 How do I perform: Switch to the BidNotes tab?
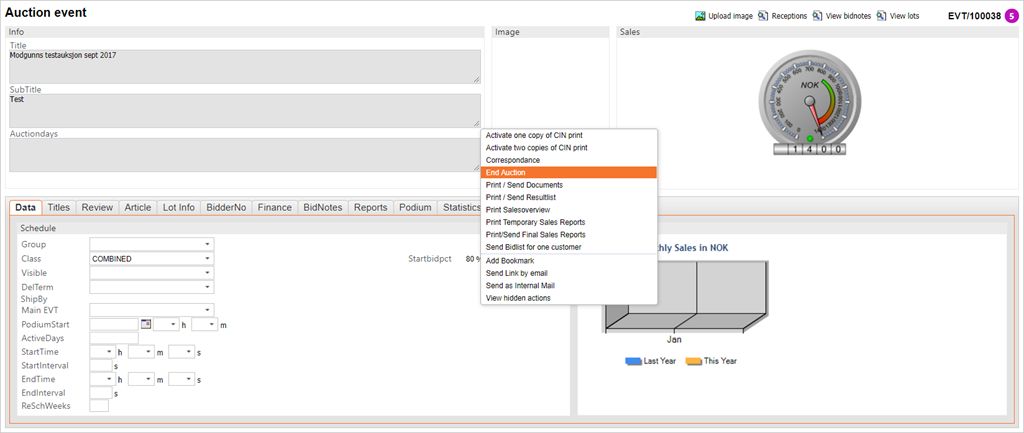point(322,208)
